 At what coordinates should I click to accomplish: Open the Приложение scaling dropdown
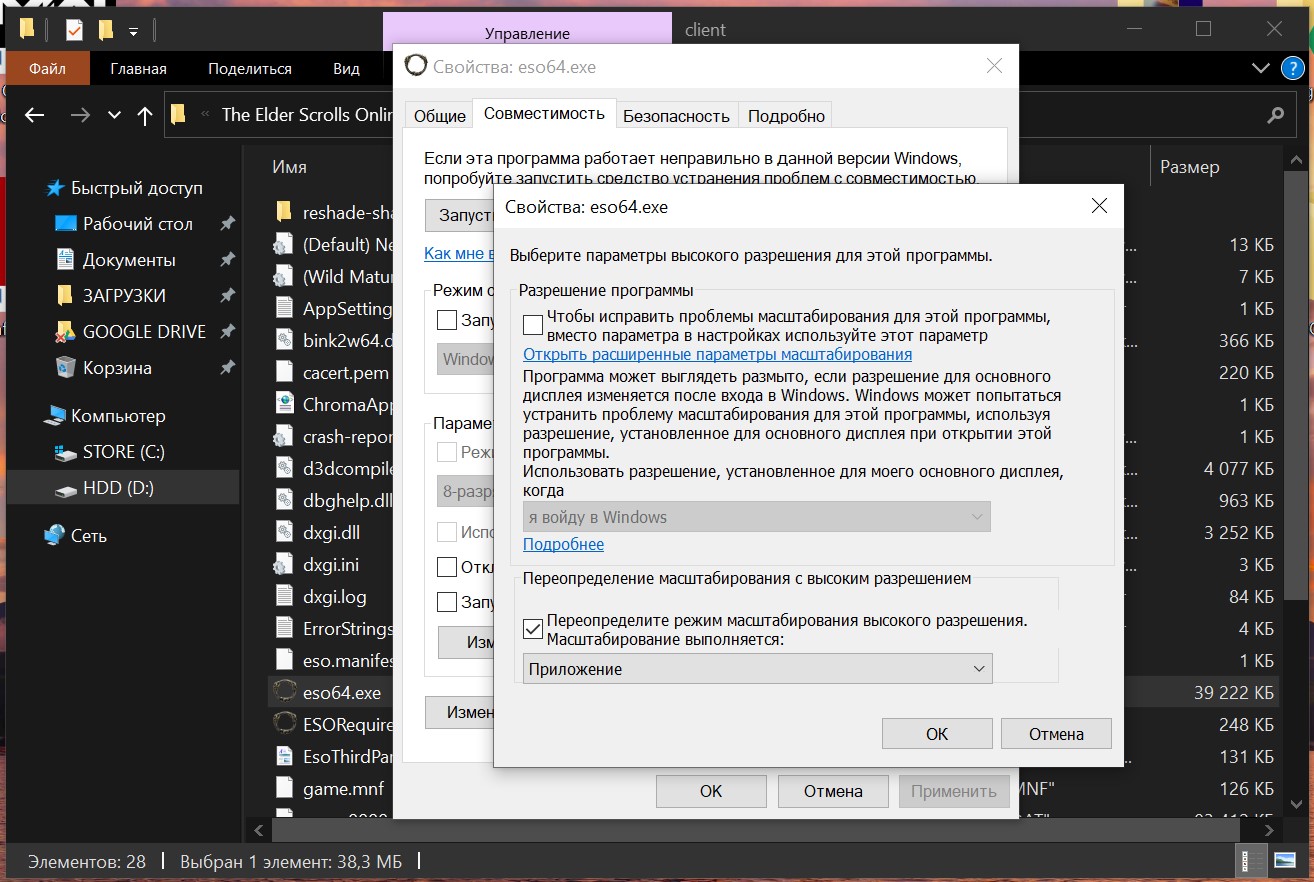coord(757,669)
